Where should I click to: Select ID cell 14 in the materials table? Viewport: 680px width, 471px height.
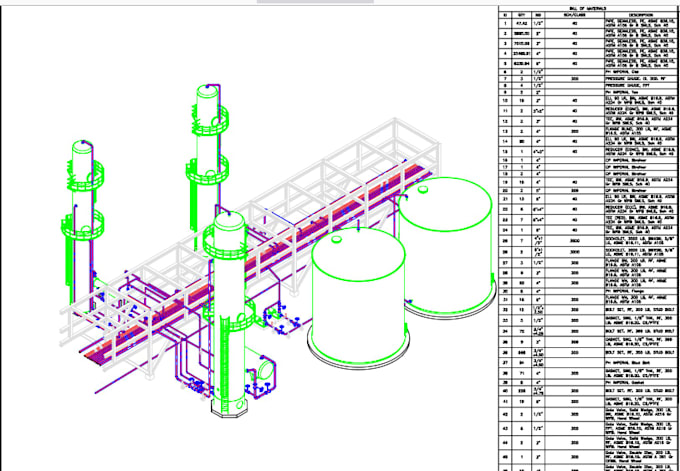coord(504,141)
